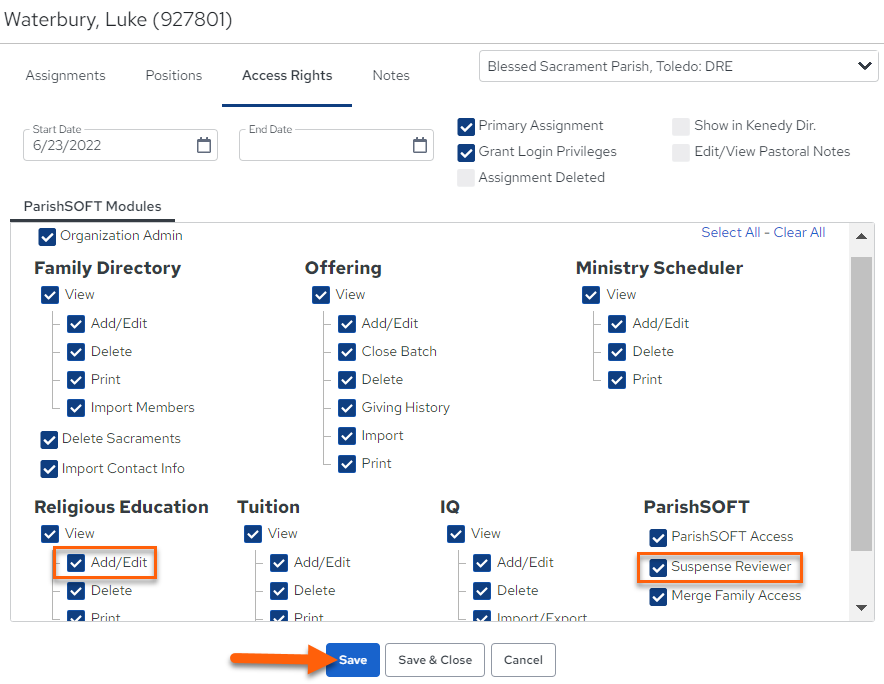Uncheck Family Directory Delete
This screenshot has height=684, width=884.
click(76, 352)
